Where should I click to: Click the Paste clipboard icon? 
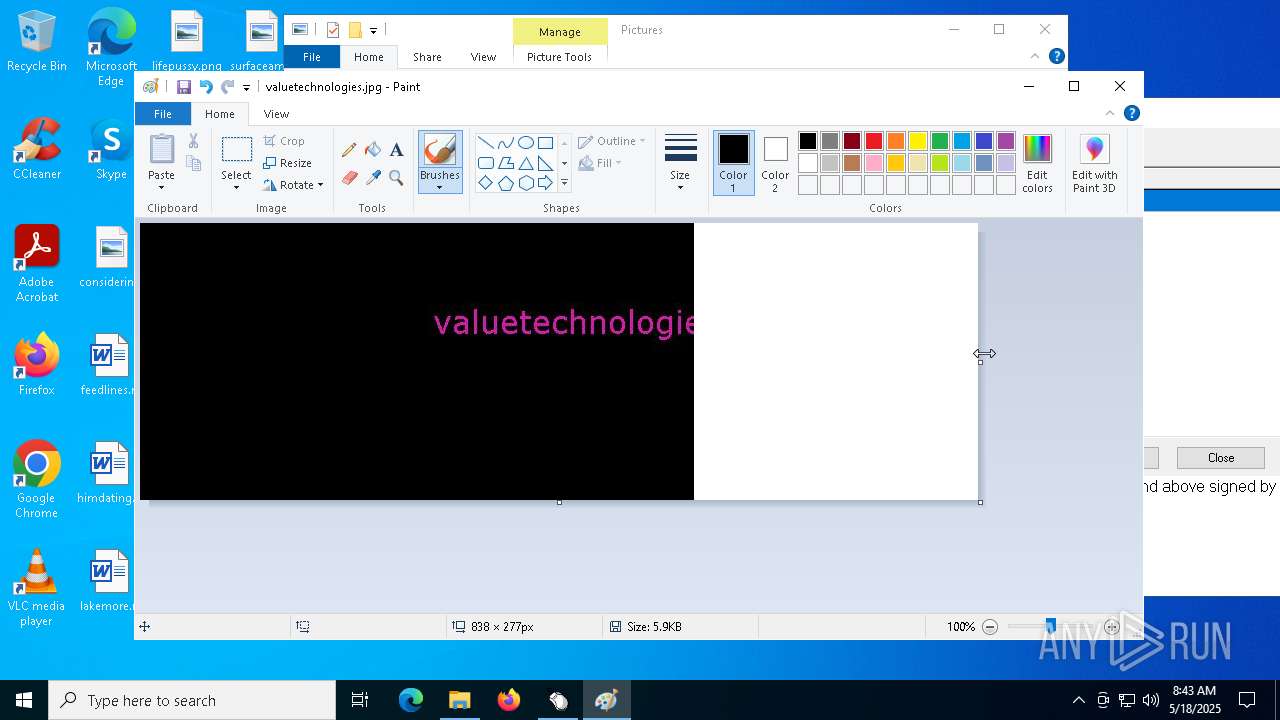coord(161,150)
